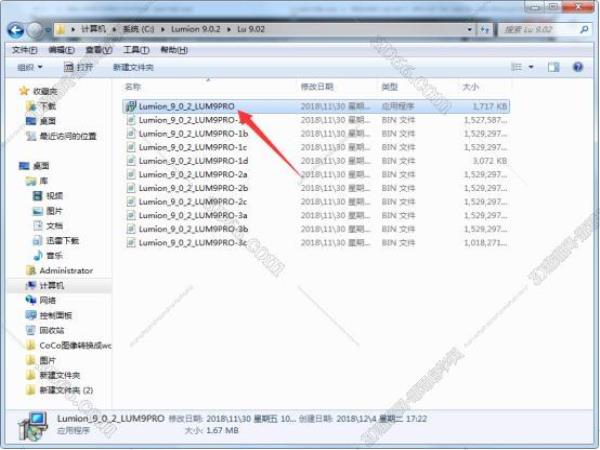Click the Back navigation arrow button
This screenshot has width=600, height=450.
(16, 30)
